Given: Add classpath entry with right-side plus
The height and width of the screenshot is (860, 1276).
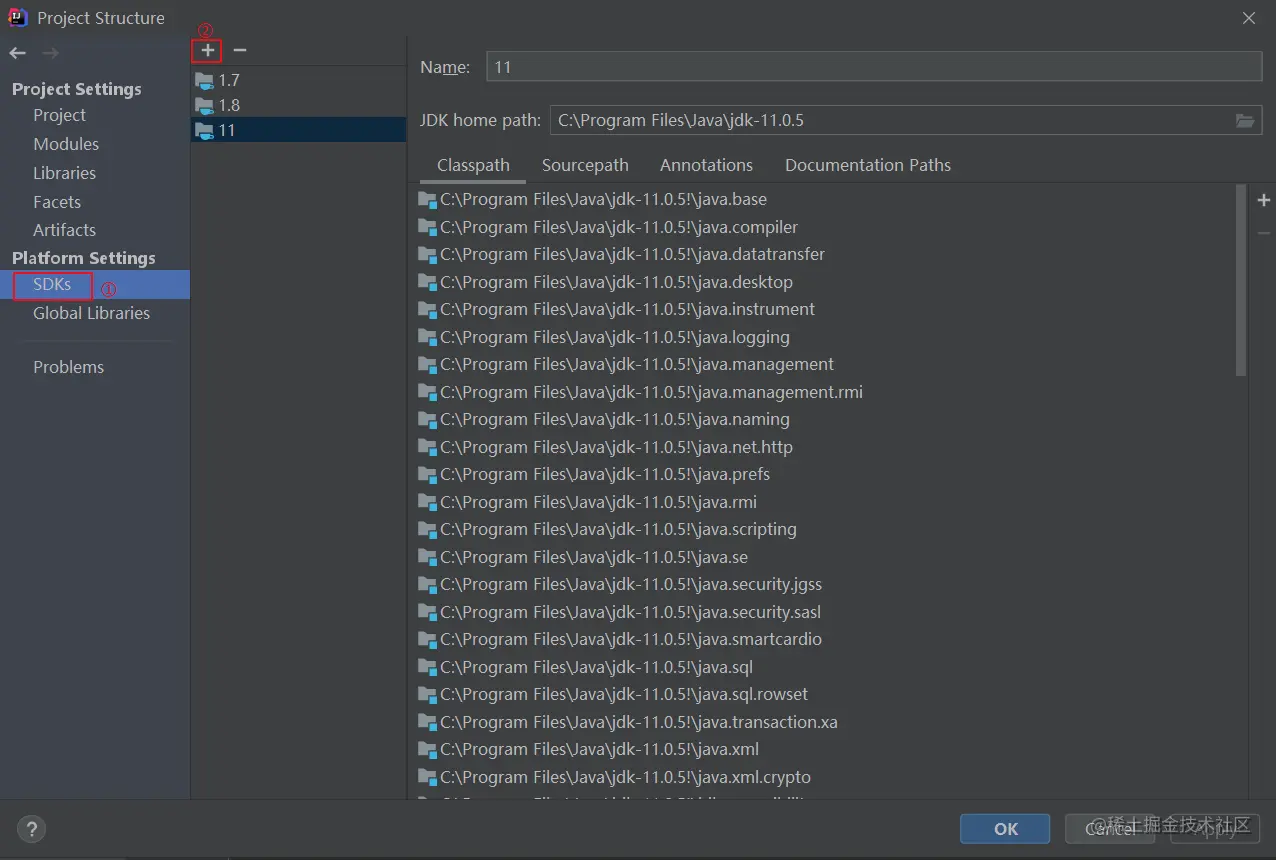Looking at the screenshot, I should [1264, 201].
